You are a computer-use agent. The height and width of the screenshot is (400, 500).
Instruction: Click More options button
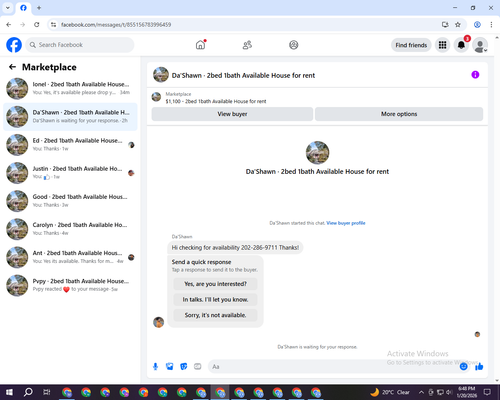[x=399, y=114]
